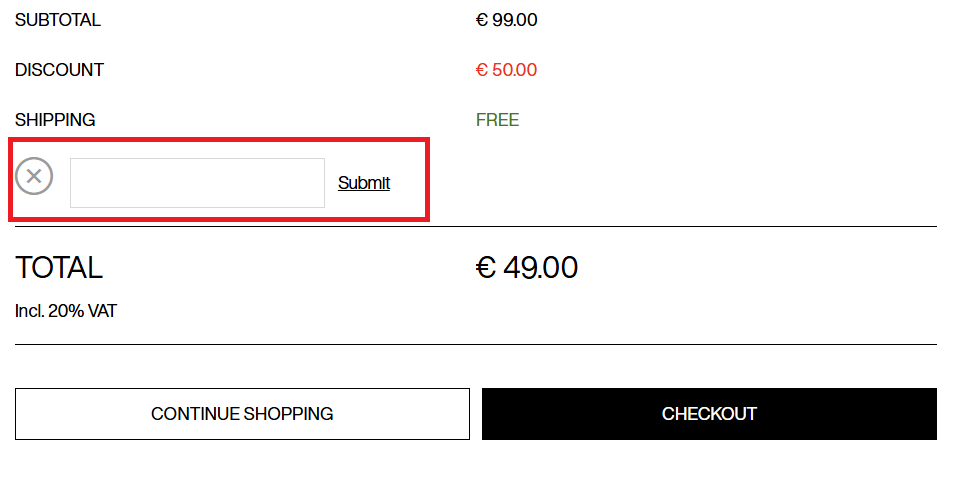953x479 pixels.
Task: Click the DISCOUNT label
Action: [59, 70]
